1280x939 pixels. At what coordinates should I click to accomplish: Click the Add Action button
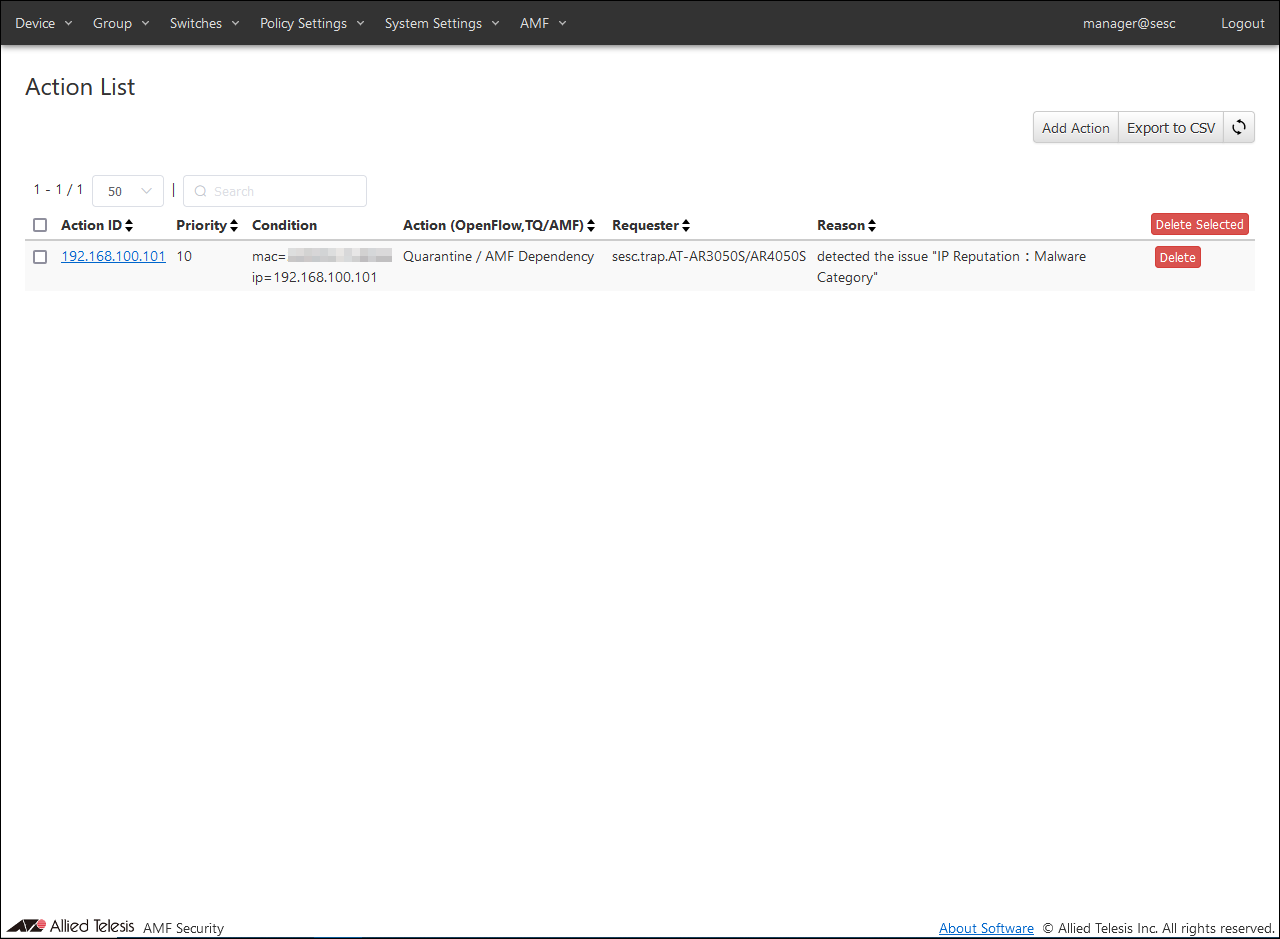point(1075,128)
